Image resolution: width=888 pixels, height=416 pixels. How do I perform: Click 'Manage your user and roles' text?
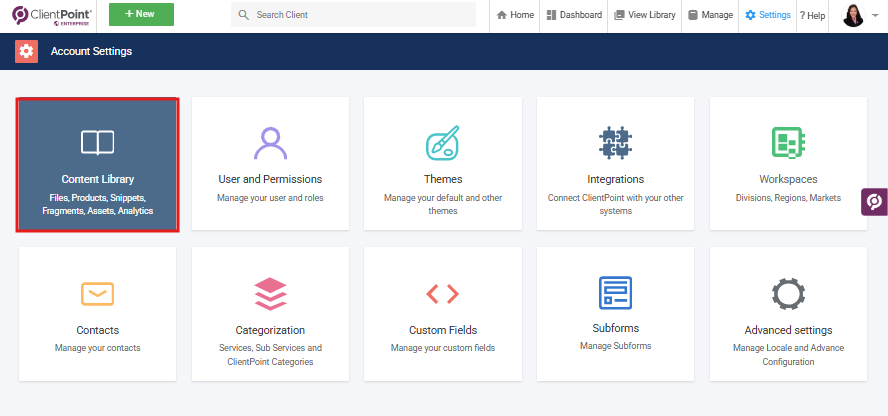(x=270, y=198)
